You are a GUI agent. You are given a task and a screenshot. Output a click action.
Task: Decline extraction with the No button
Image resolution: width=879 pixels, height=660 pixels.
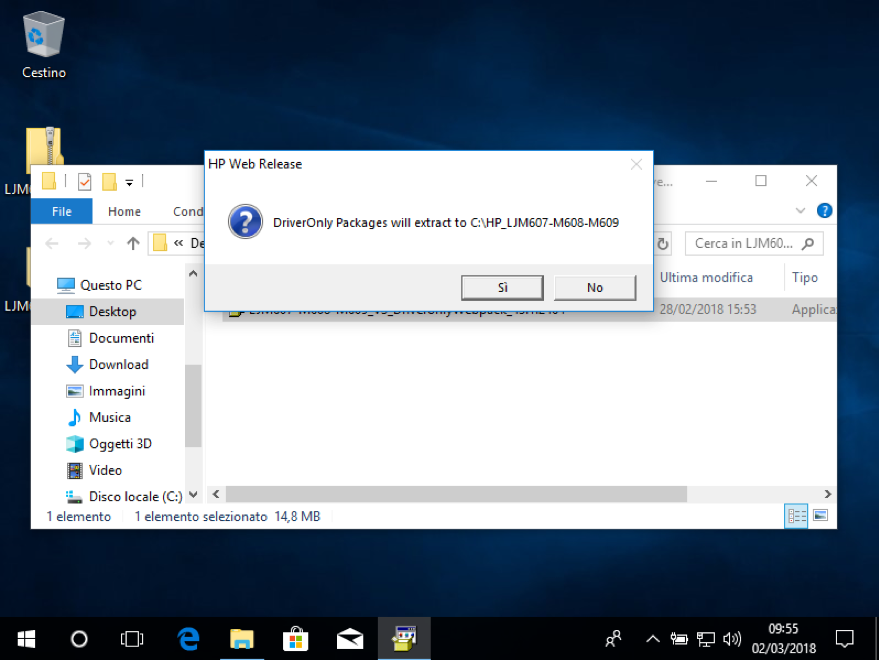click(x=595, y=288)
